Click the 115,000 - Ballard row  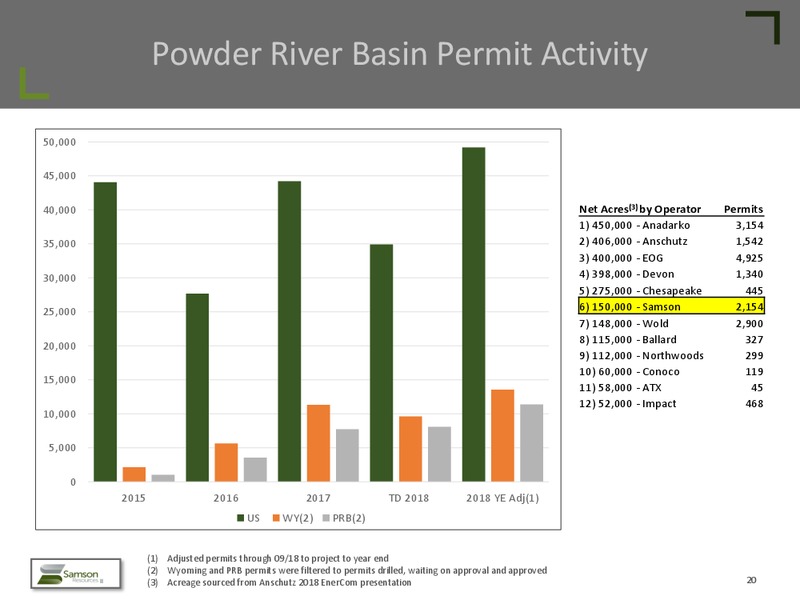[671, 340]
